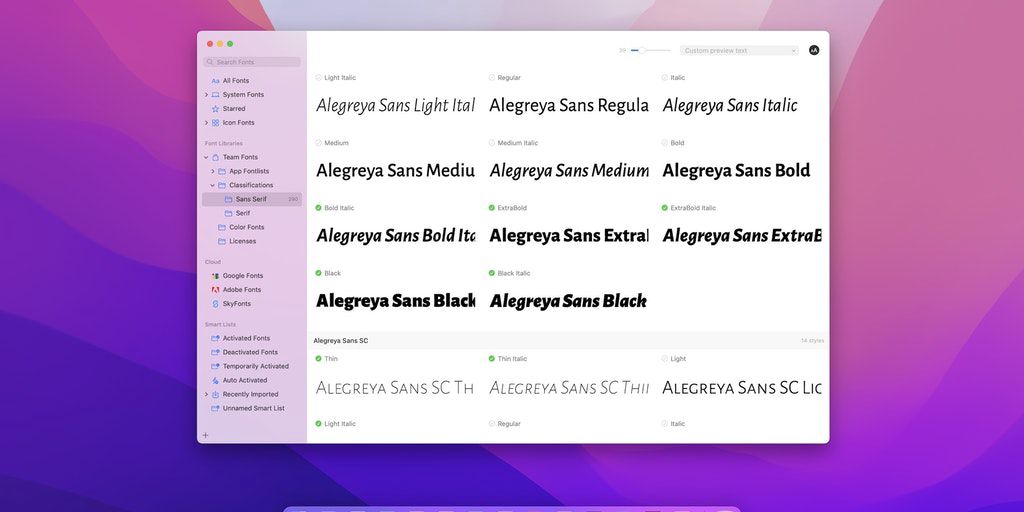Click the Classifications folder icon
The height and width of the screenshot is (512, 1024).
222,185
